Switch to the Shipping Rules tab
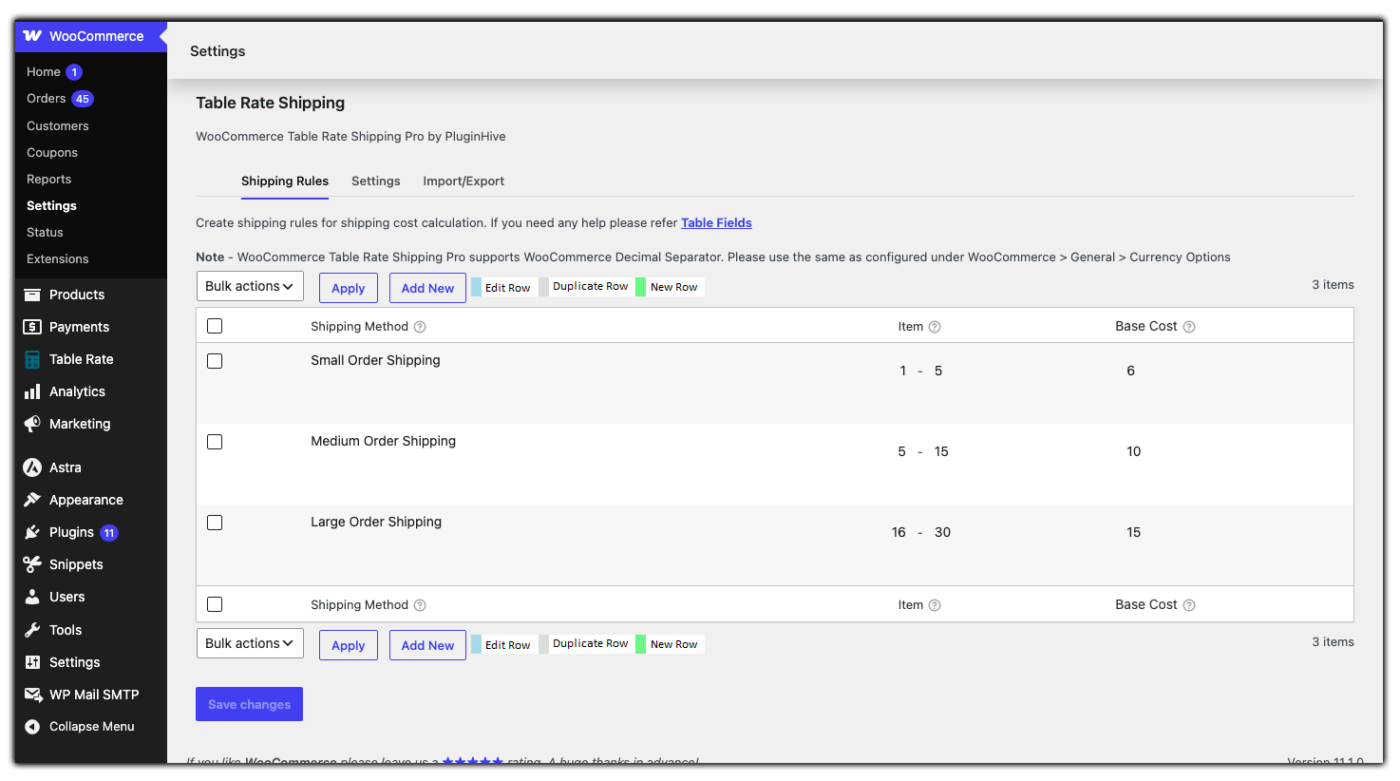 point(285,181)
